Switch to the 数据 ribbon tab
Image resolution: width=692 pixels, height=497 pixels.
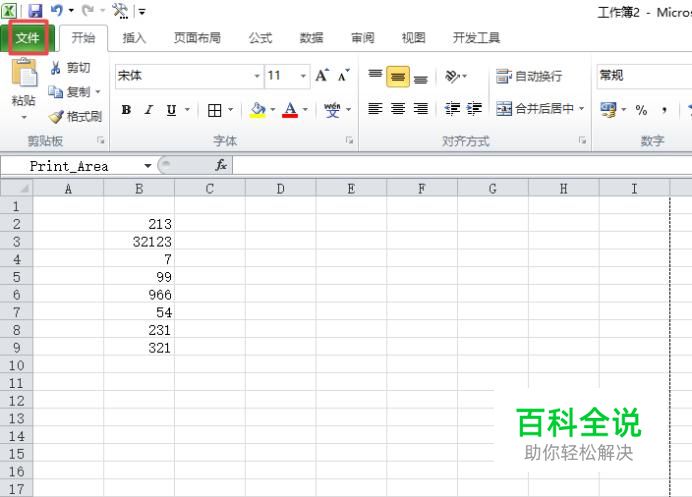(312, 38)
